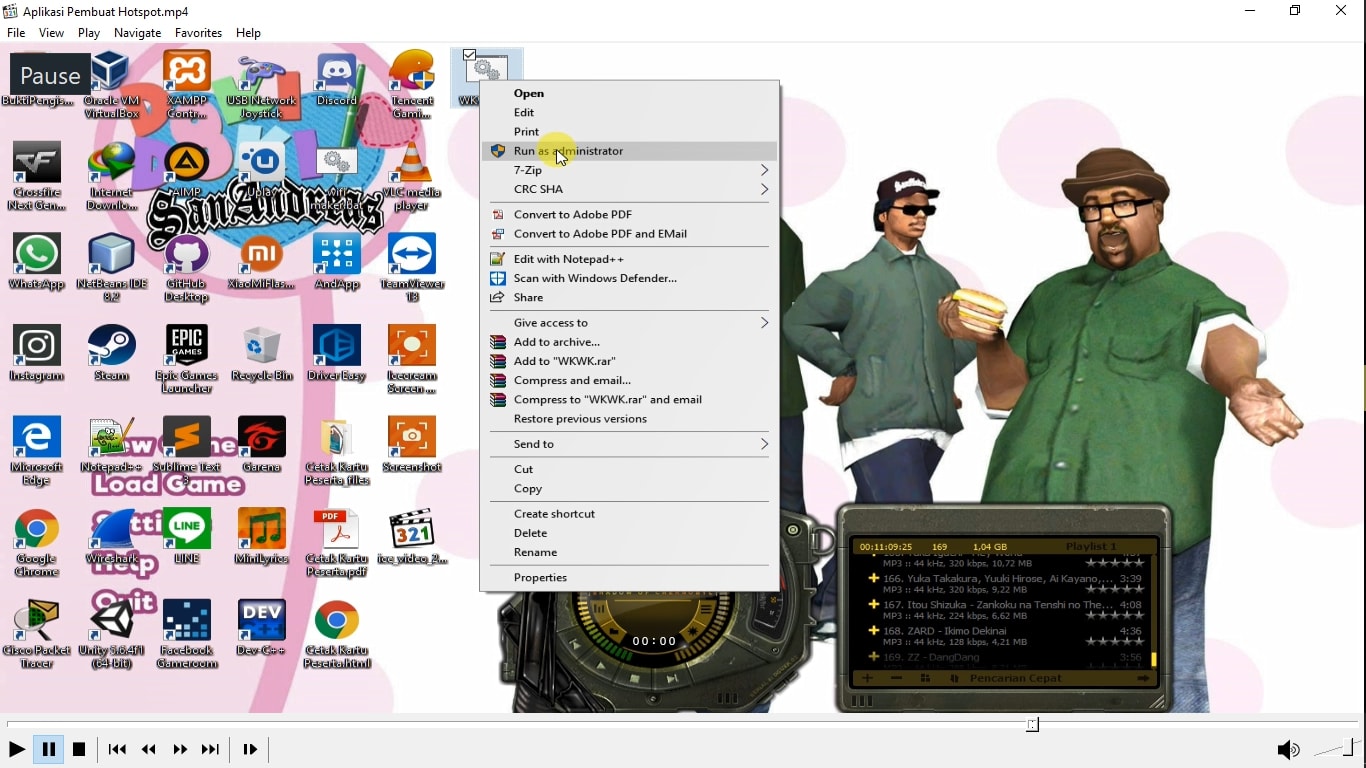Open the Help menu

click(x=248, y=33)
